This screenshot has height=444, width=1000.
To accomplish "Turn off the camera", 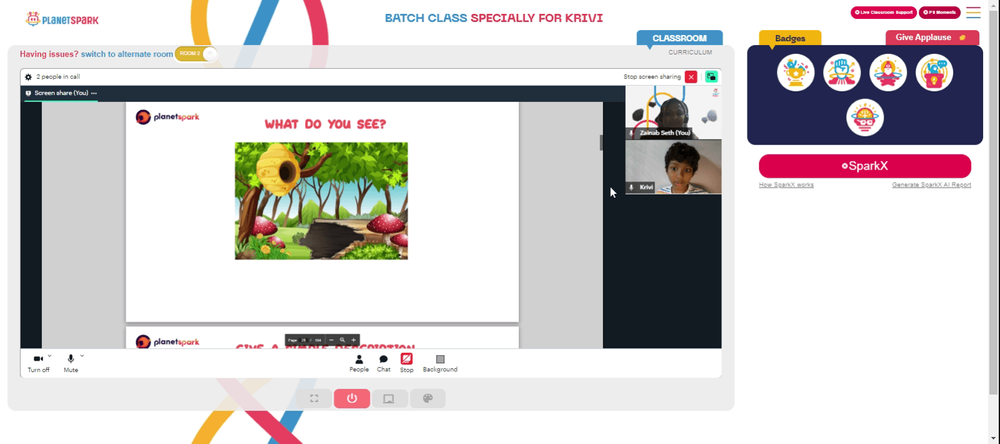I will click(x=38, y=364).
